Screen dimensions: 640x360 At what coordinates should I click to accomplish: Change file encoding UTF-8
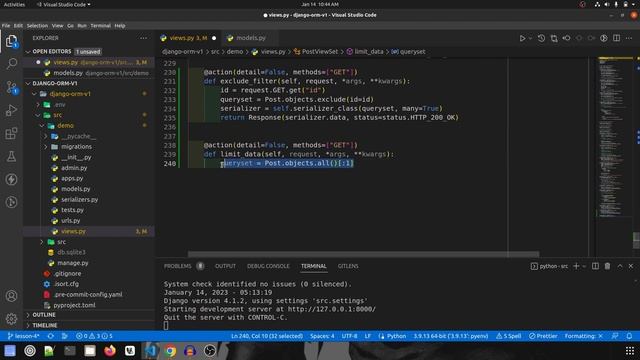349,336
